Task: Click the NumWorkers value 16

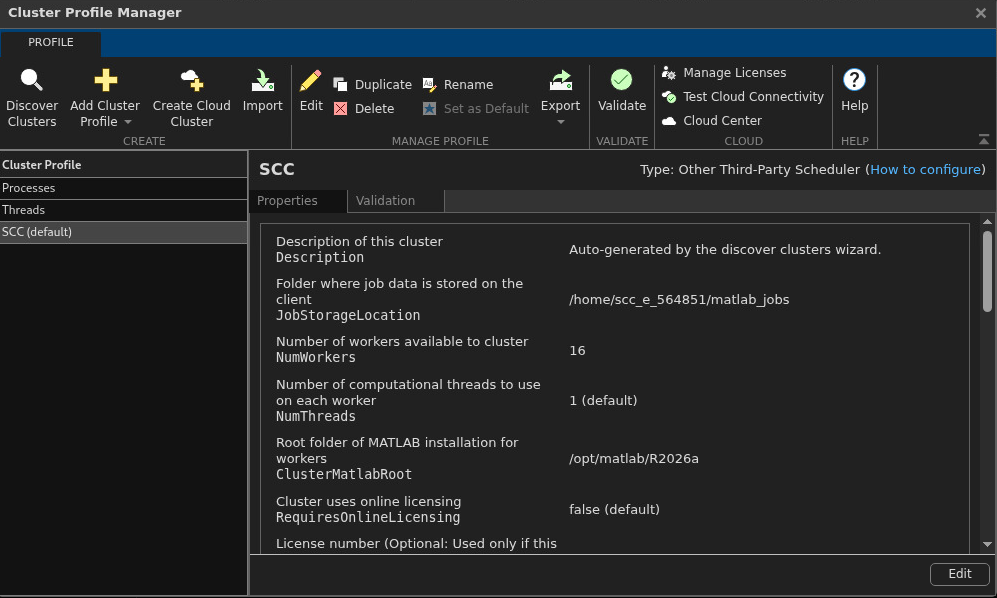Action: tap(577, 351)
